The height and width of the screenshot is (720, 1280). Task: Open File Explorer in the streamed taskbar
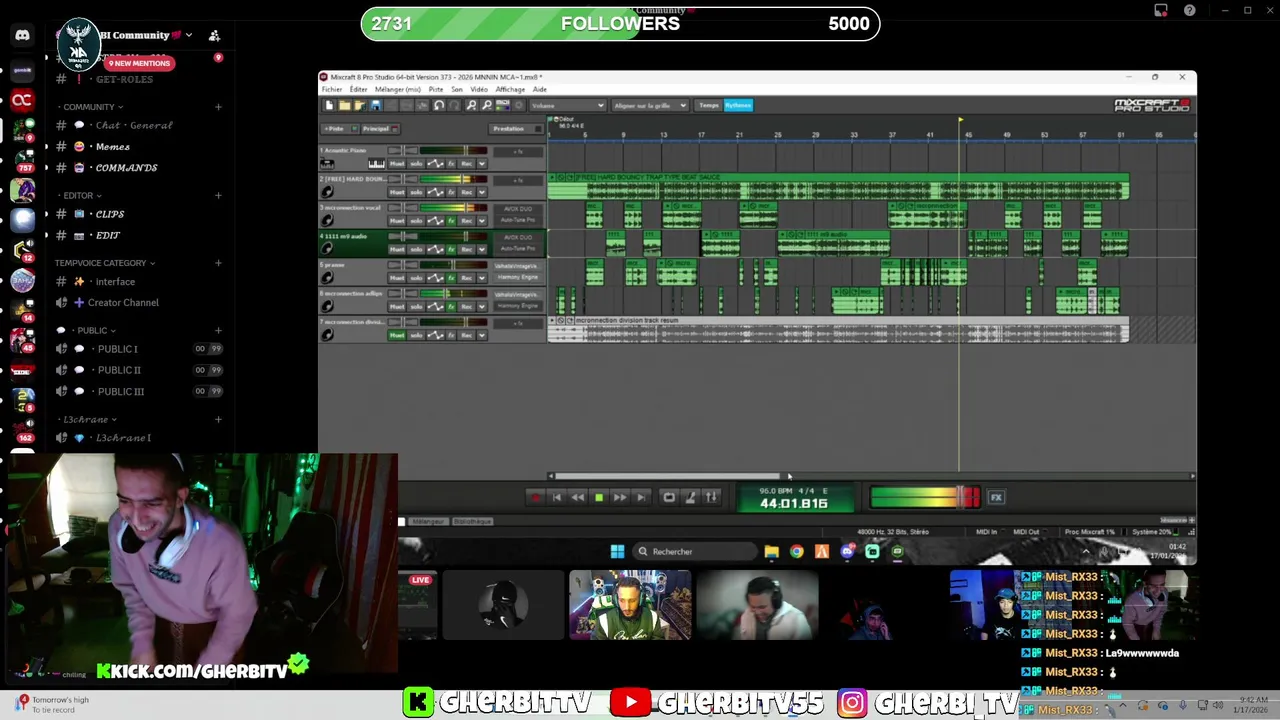pos(772,551)
